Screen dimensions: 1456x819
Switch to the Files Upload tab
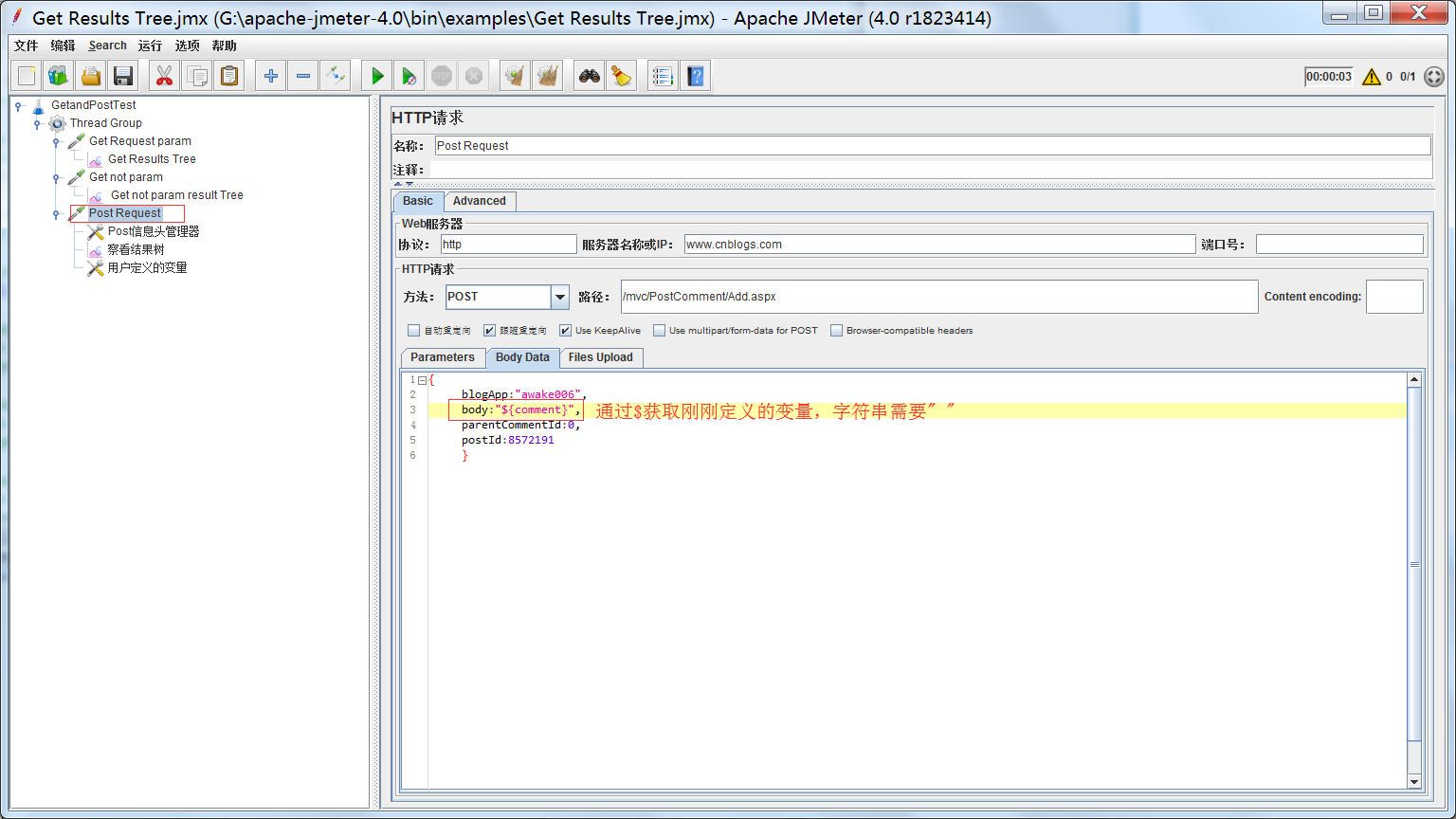coord(601,357)
